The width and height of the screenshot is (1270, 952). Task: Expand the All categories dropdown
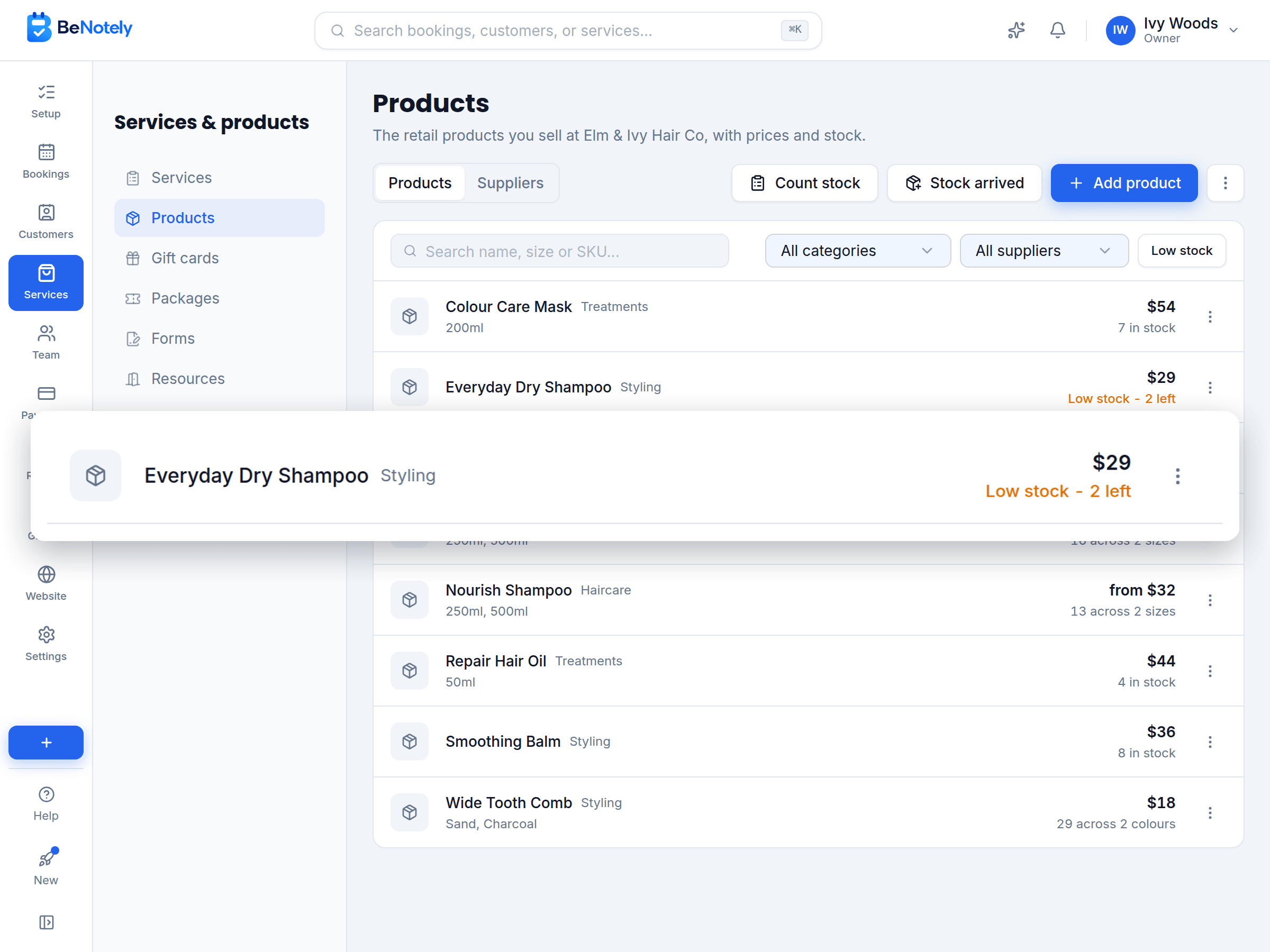click(858, 251)
